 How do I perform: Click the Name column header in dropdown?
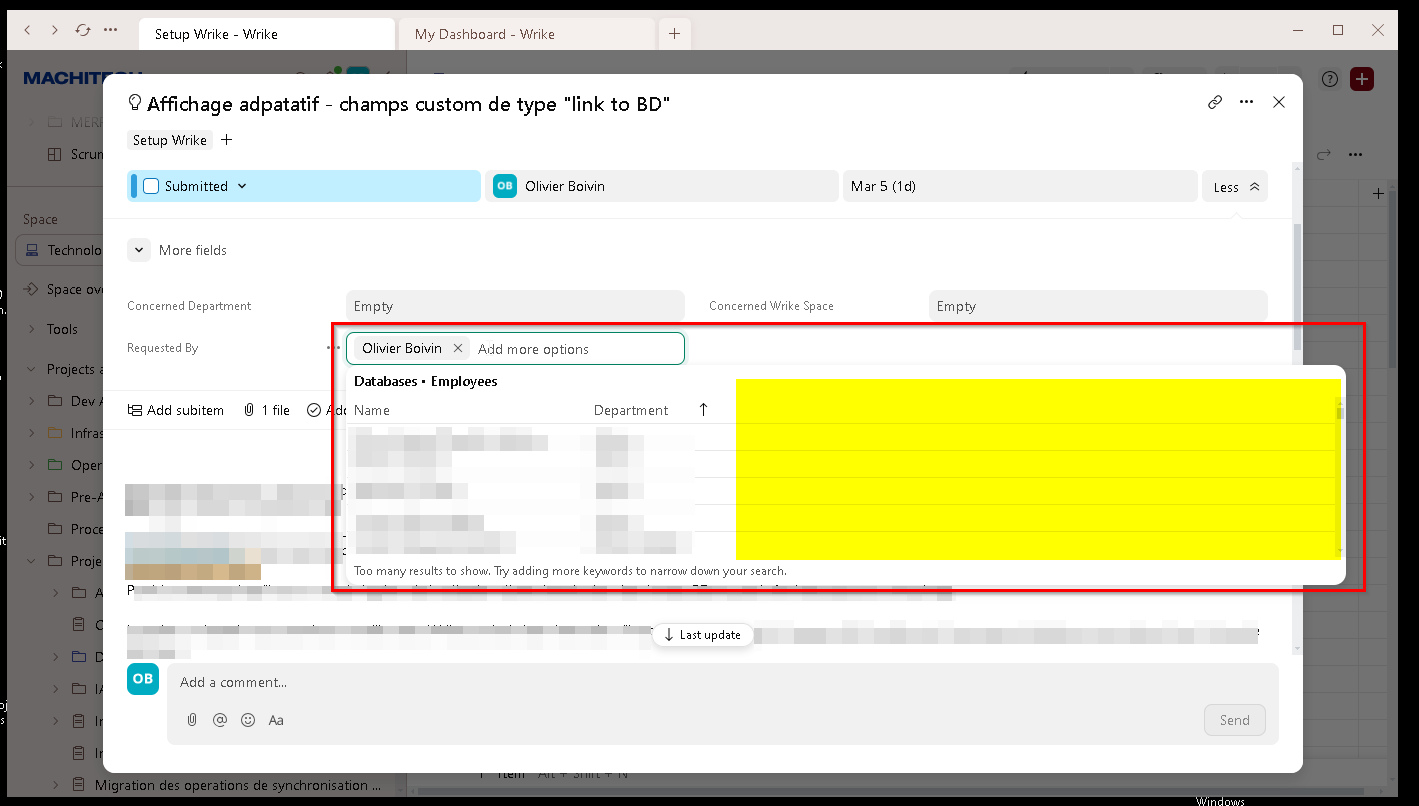(x=372, y=410)
